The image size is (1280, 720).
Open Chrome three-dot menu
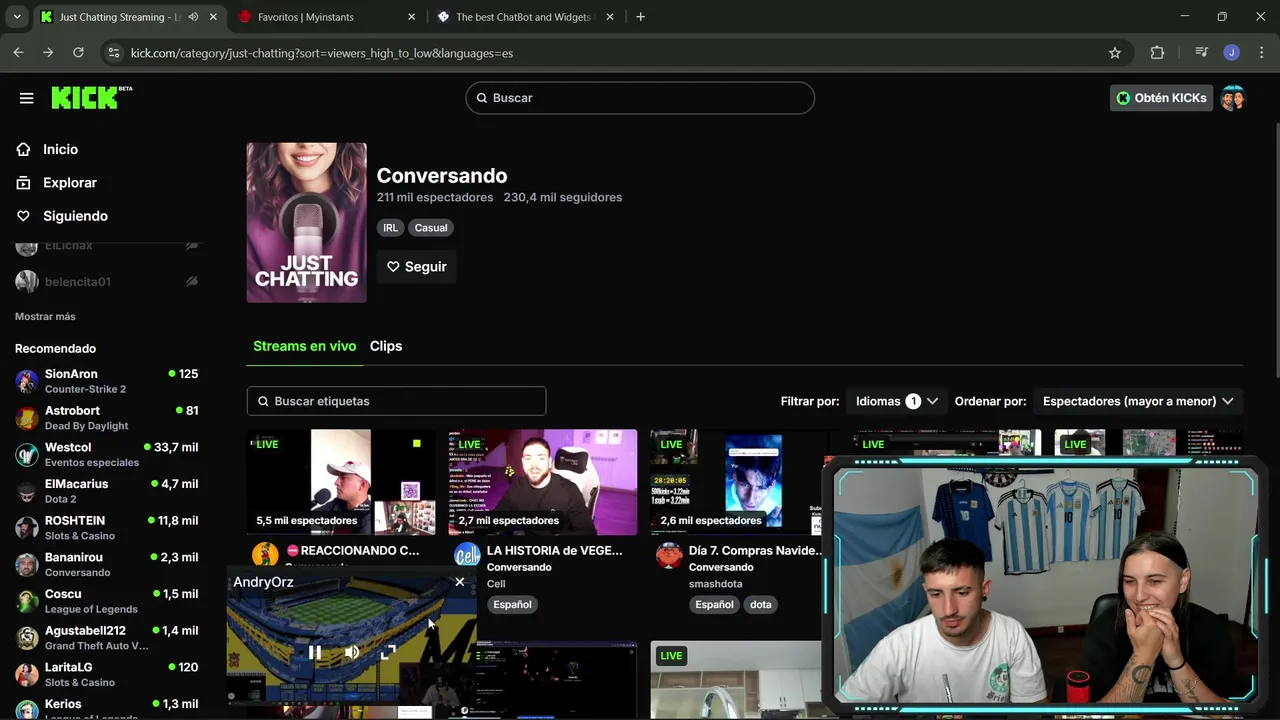click(x=1260, y=53)
